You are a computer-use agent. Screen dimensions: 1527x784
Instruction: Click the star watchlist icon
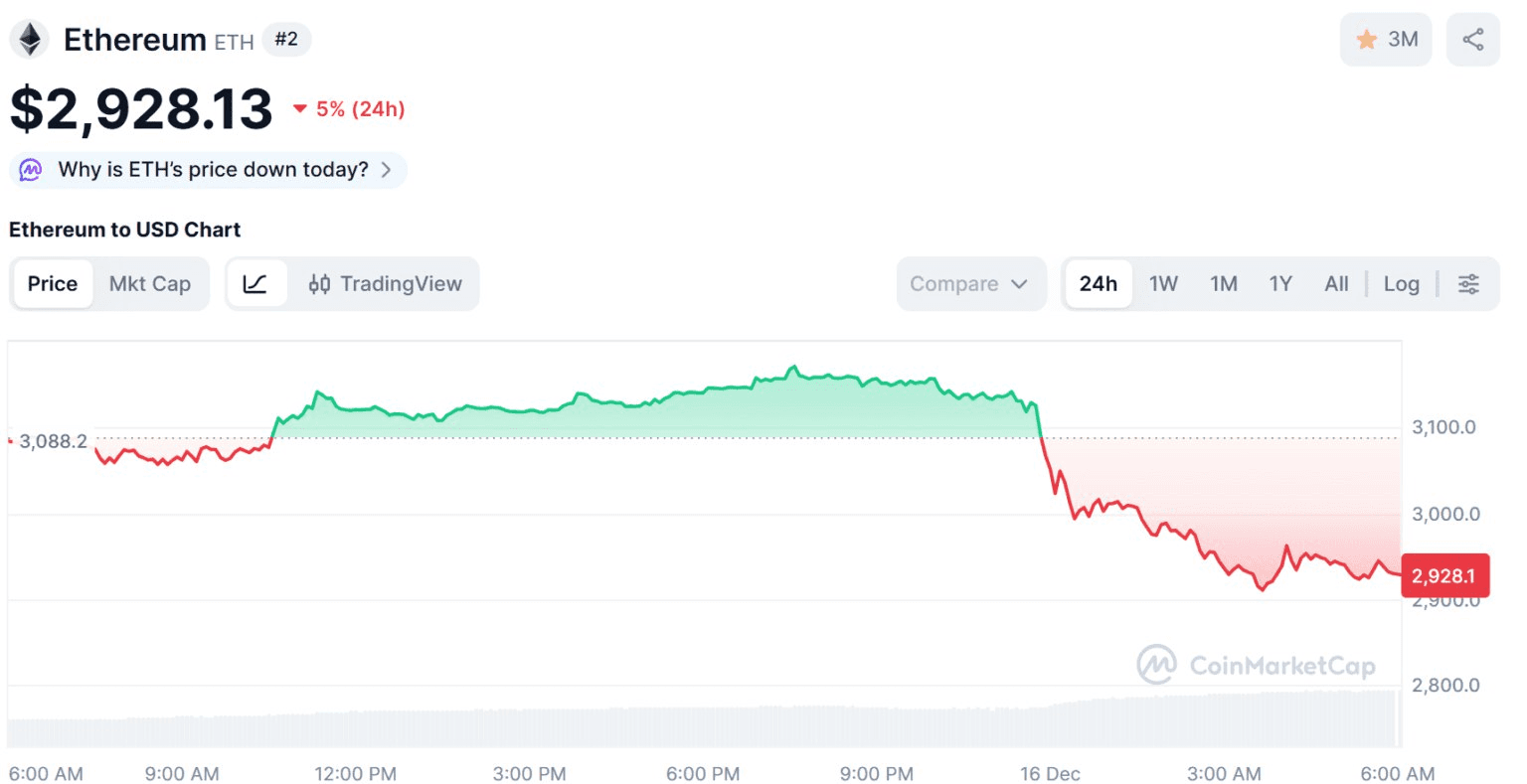tap(1367, 40)
